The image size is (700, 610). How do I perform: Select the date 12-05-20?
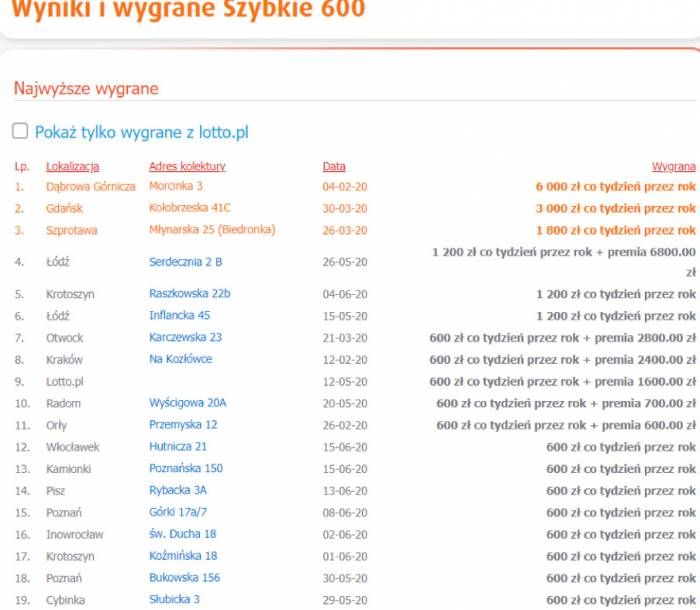coord(345,382)
